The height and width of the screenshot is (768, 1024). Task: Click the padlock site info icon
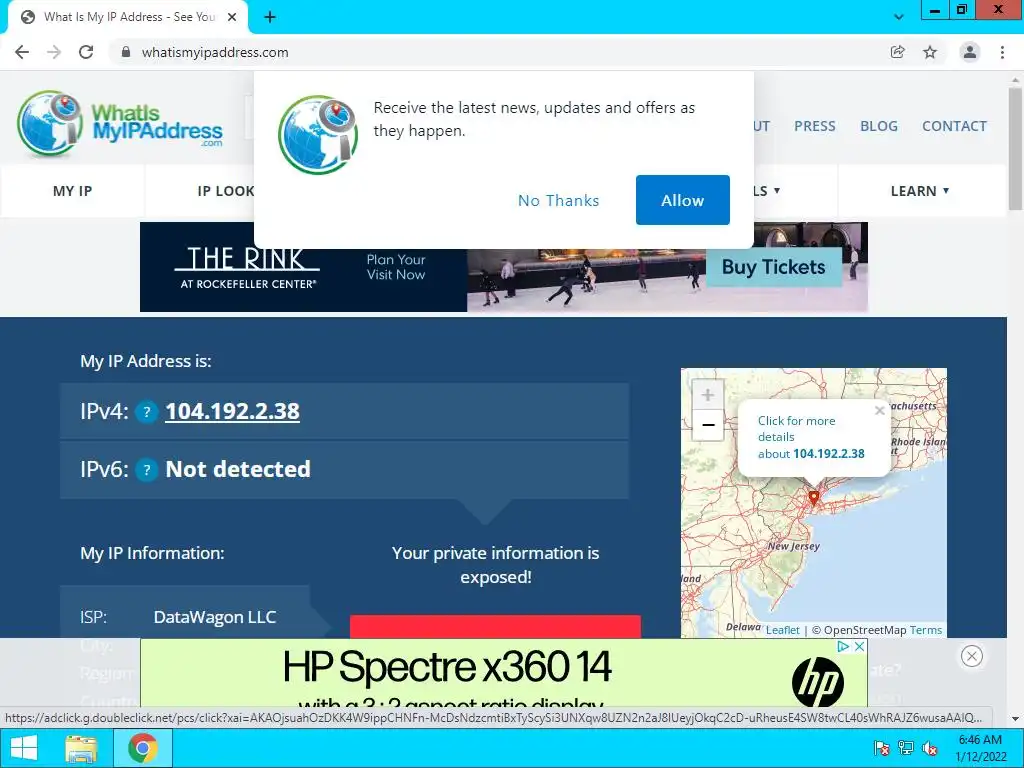pyautogui.click(x=126, y=52)
